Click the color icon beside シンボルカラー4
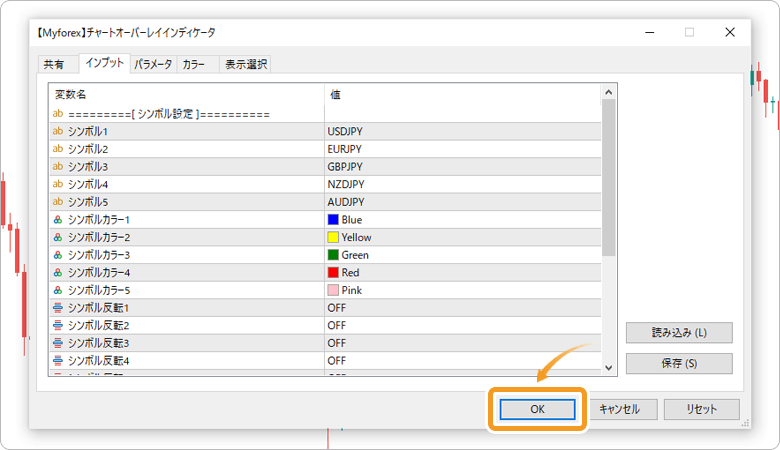Screen dimensions: 780x450 pos(58,272)
